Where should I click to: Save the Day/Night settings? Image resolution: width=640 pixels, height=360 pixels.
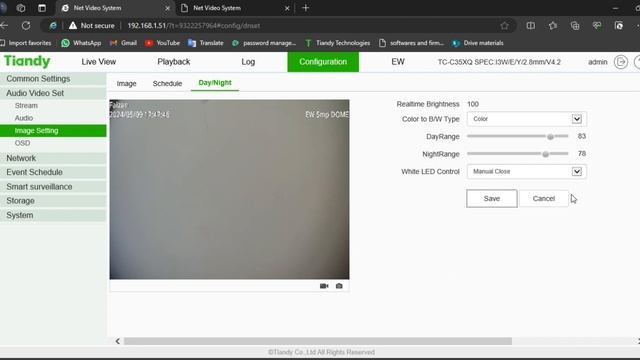tap(492, 198)
